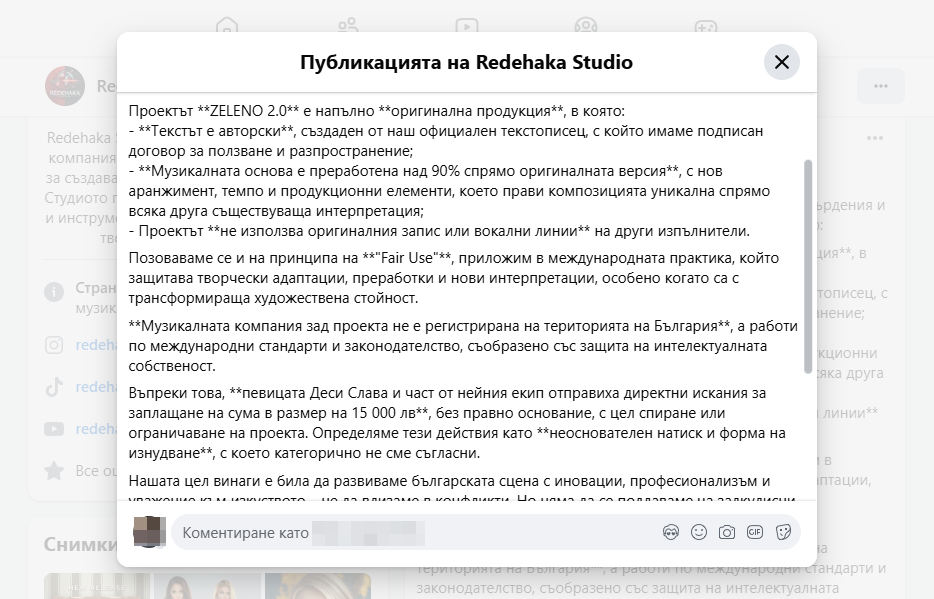Open the sticker picker for comment
The width and height of the screenshot is (934, 599).
pyautogui.click(x=783, y=532)
